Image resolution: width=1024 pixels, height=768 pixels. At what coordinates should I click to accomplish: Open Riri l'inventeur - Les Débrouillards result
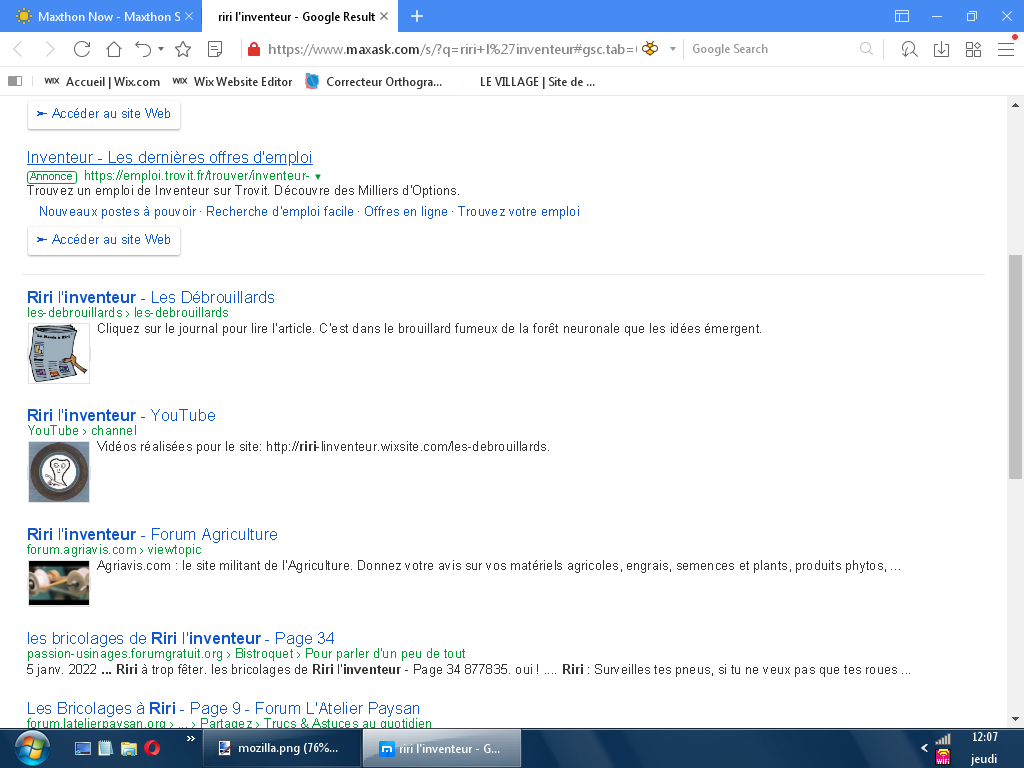click(151, 297)
